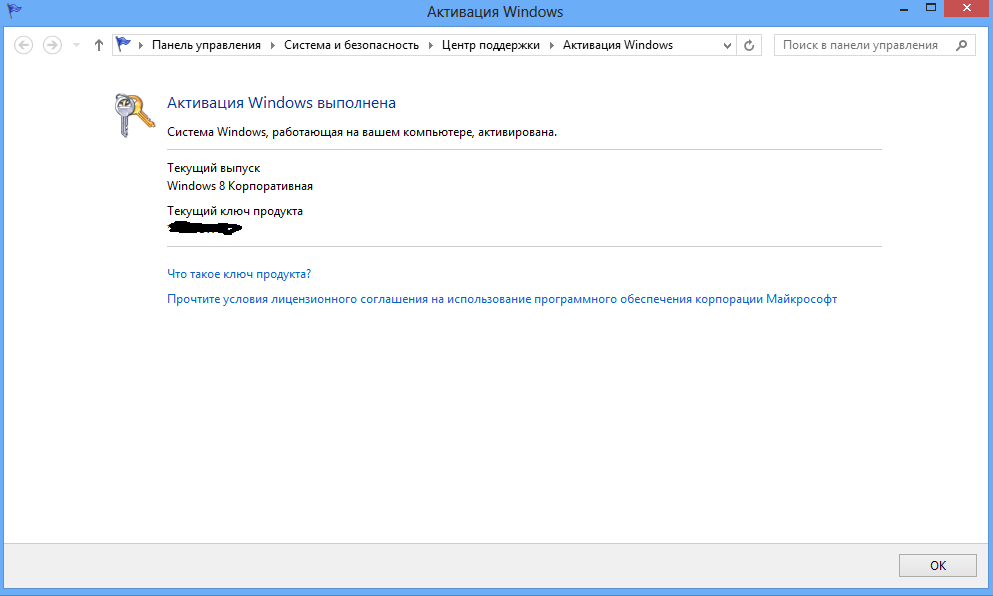
Task: Expand the chevron after Центр поддержки
Action: tap(551, 45)
